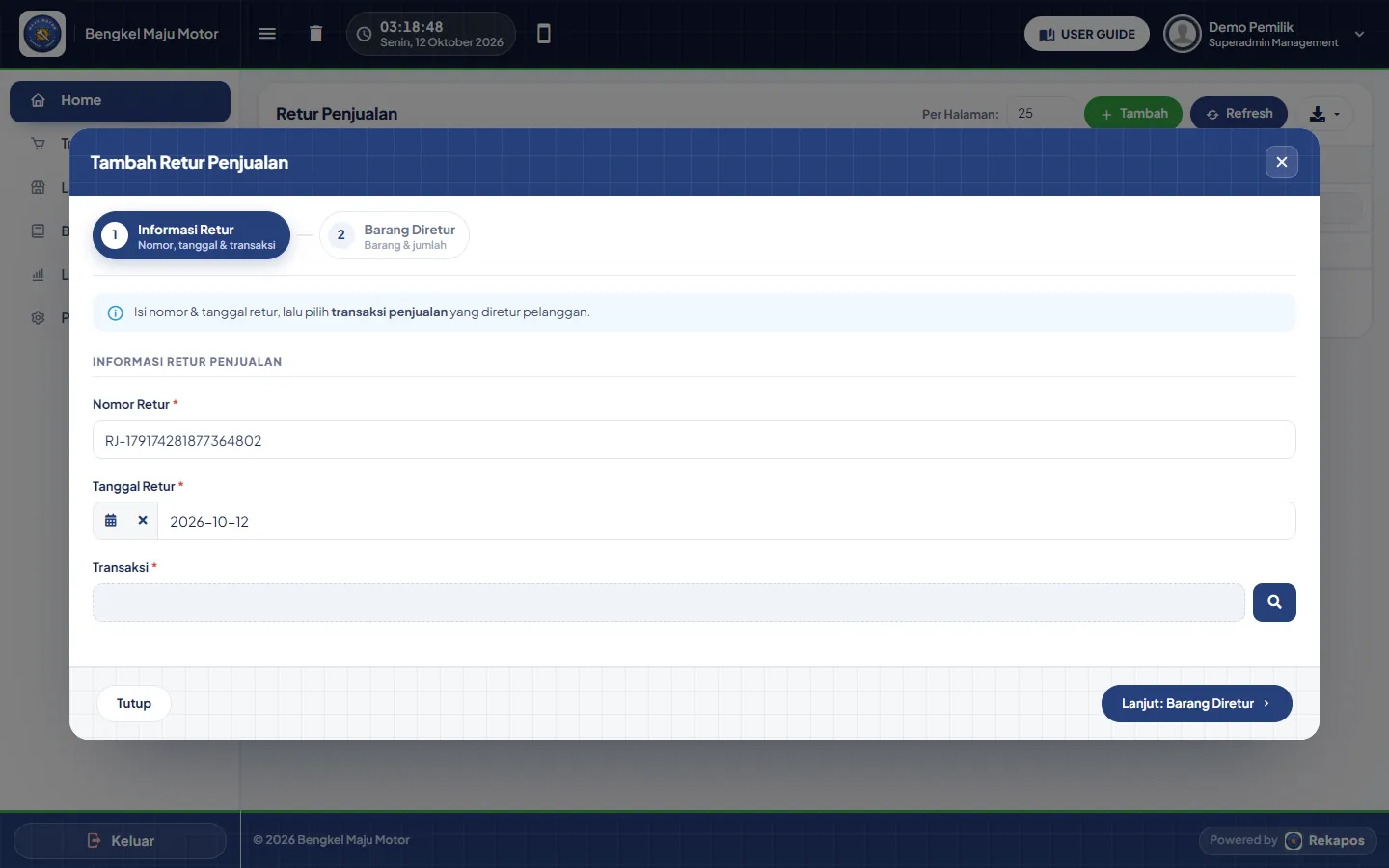Viewport: 1389px width, 868px height.
Task: Click the gear settings sidebar icon
Action: click(39, 317)
